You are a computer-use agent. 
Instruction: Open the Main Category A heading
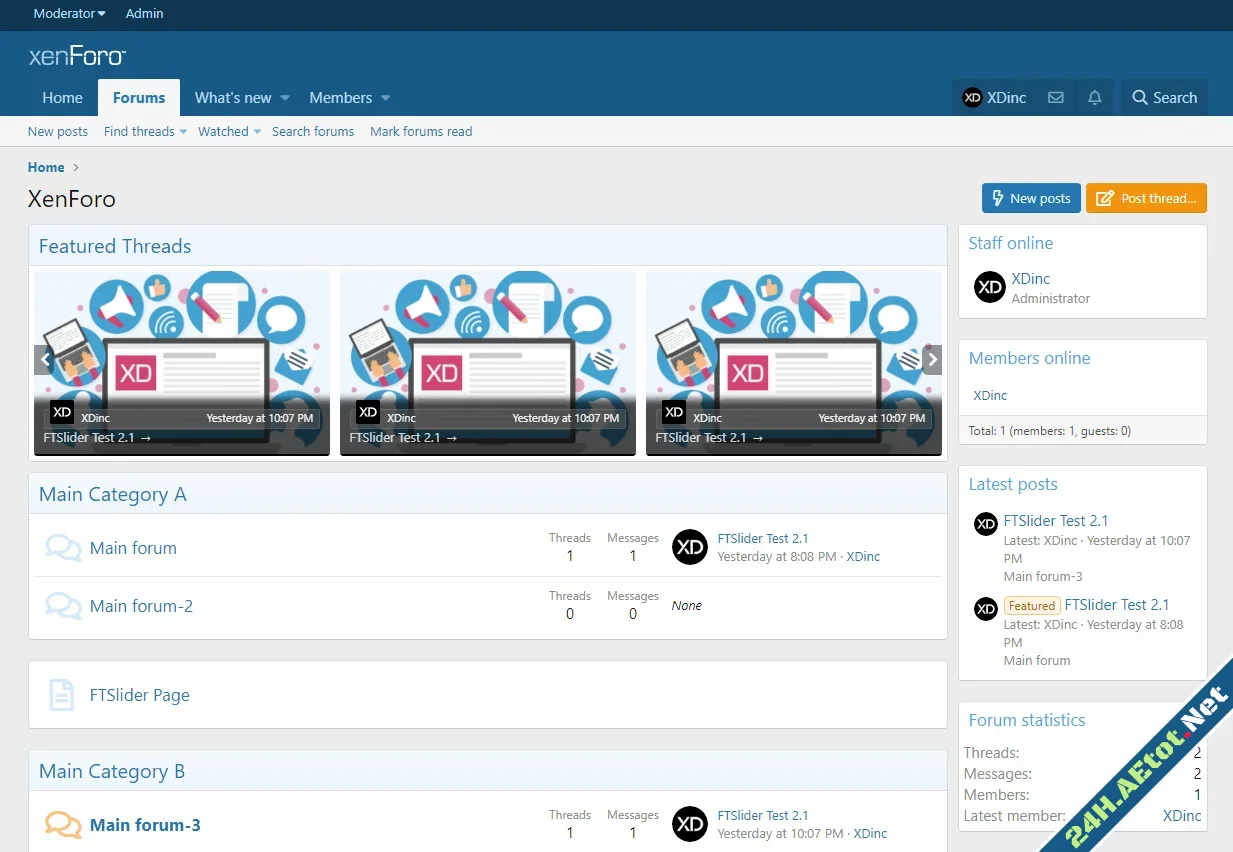113,494
